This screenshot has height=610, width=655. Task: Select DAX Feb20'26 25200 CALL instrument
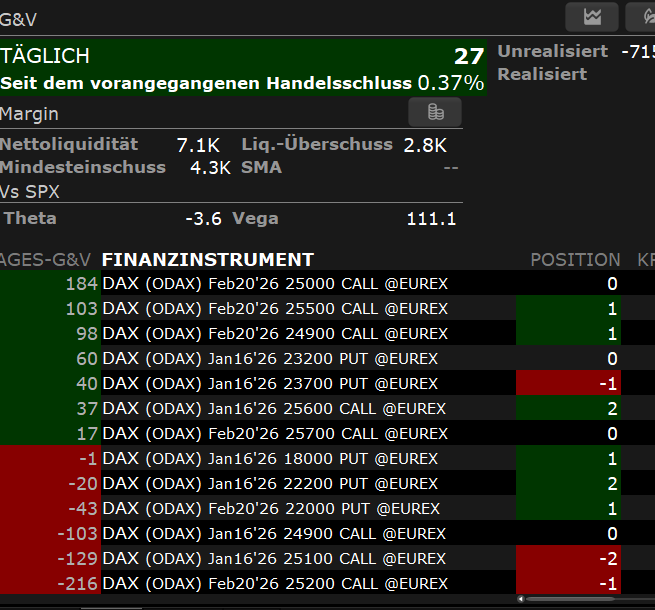(x=275, y=584)
